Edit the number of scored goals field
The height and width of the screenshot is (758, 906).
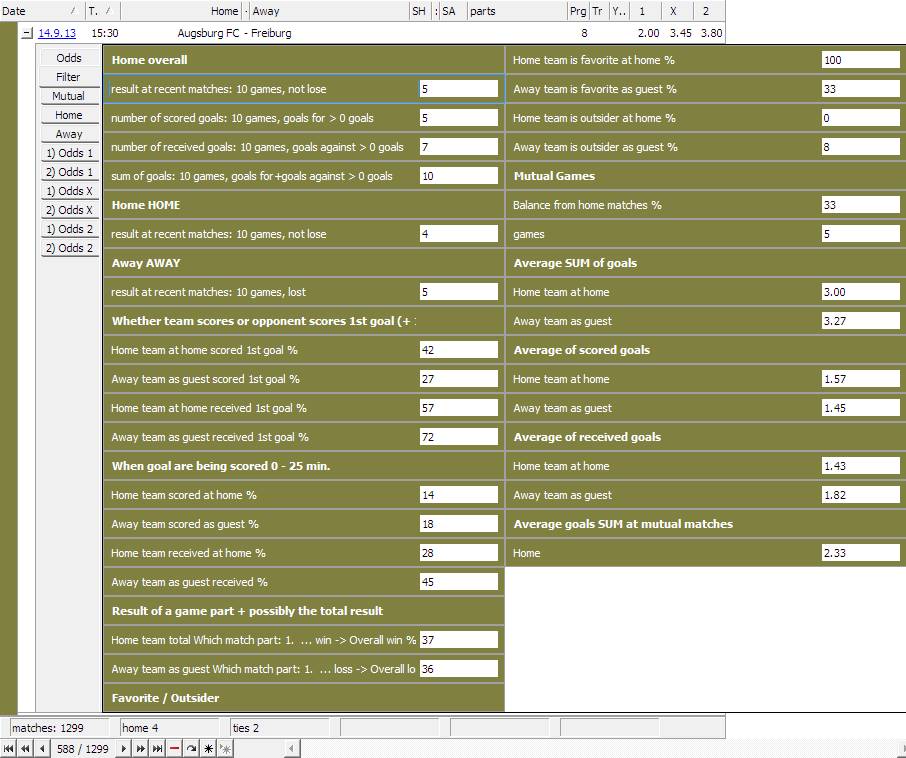click(459, 118)
